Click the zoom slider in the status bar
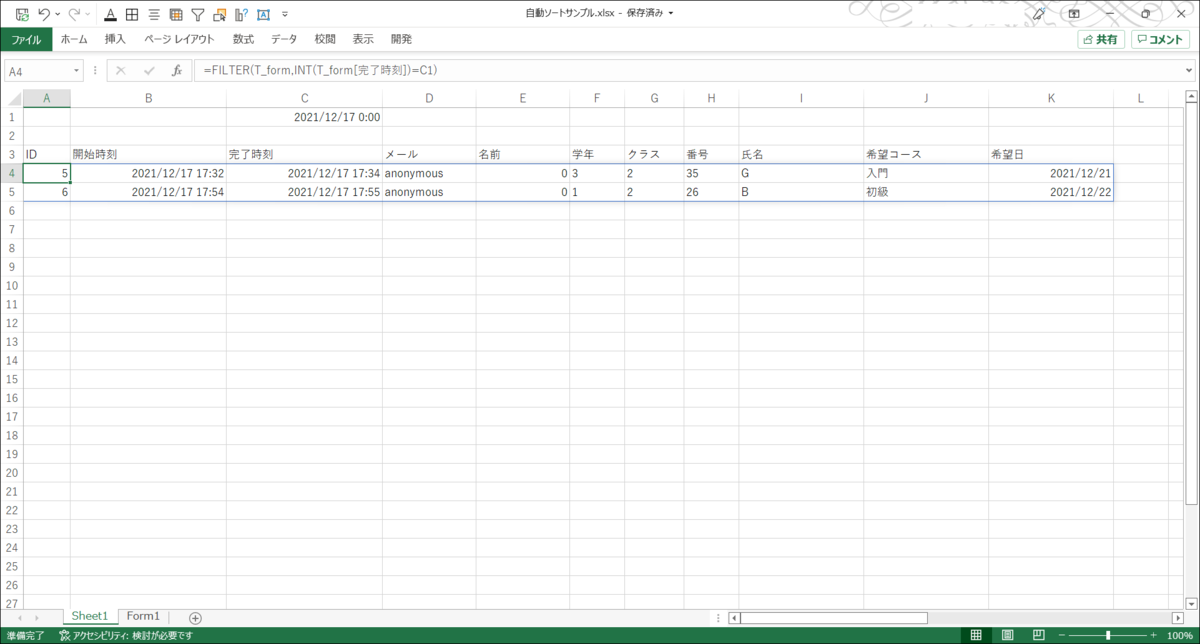Screen dimensions: 1200x644 (x=1108, y=634)
